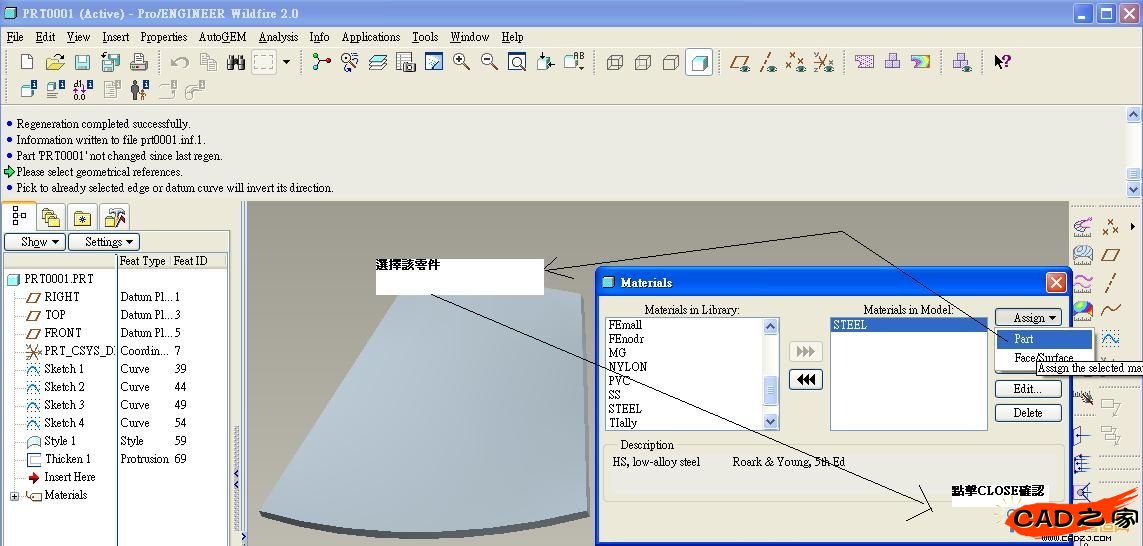Expand the Materials tree node

click(x=14, y=496)
